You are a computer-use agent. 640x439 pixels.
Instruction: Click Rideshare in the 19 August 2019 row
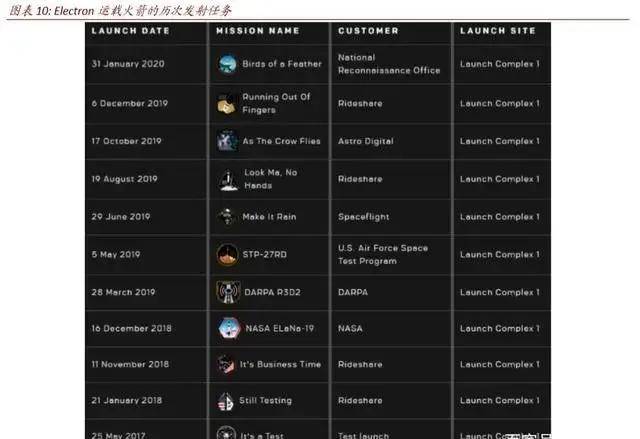(360, 179)
